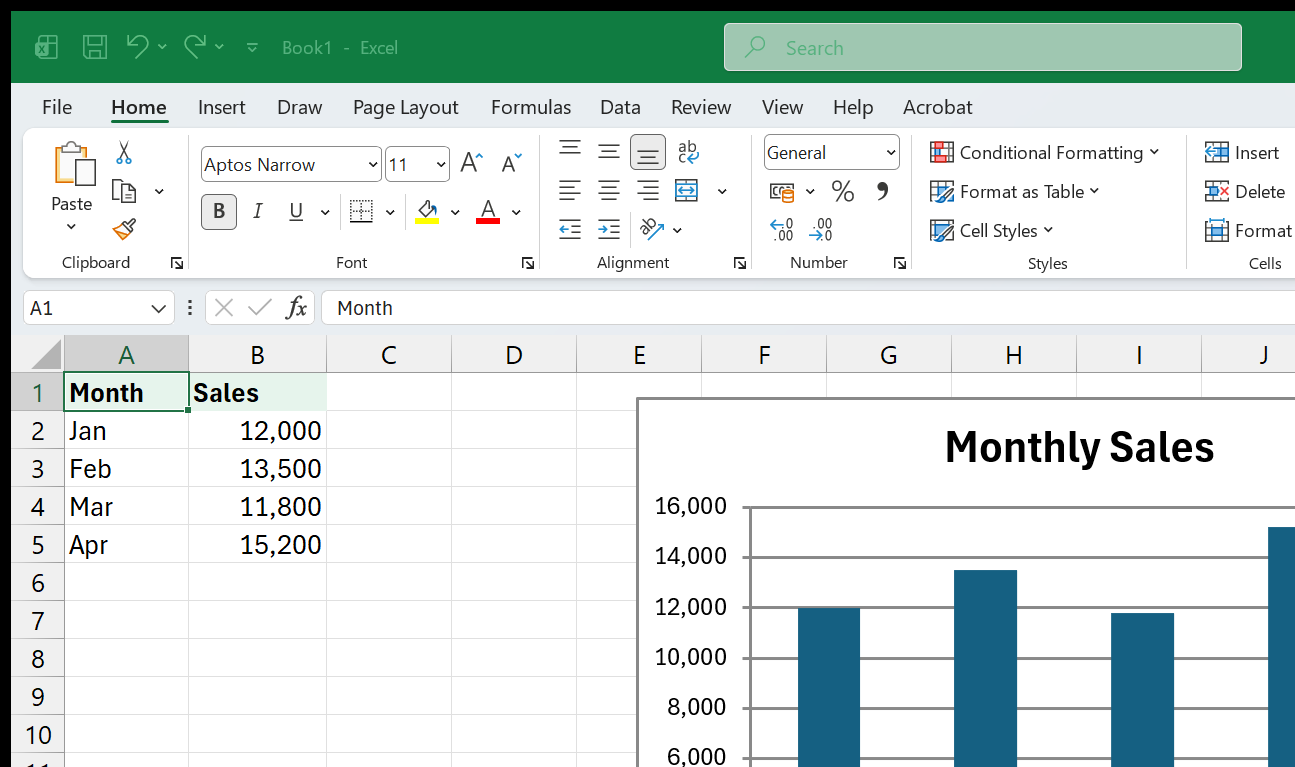This screenshot has width=1295, height=767.
Task: Open the Review tab
Action: 701,107
